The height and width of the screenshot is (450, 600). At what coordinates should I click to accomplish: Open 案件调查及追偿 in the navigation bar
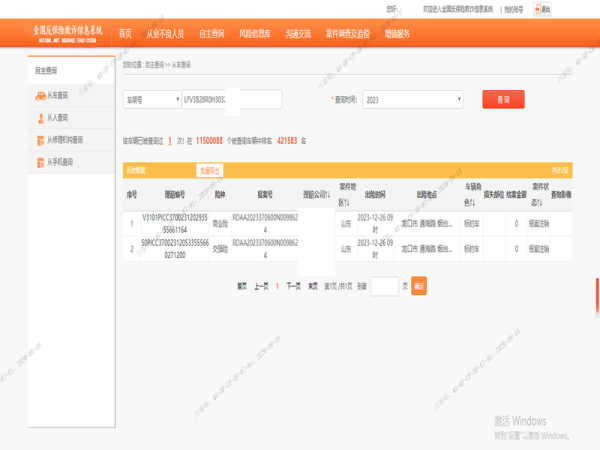(348, 34)
